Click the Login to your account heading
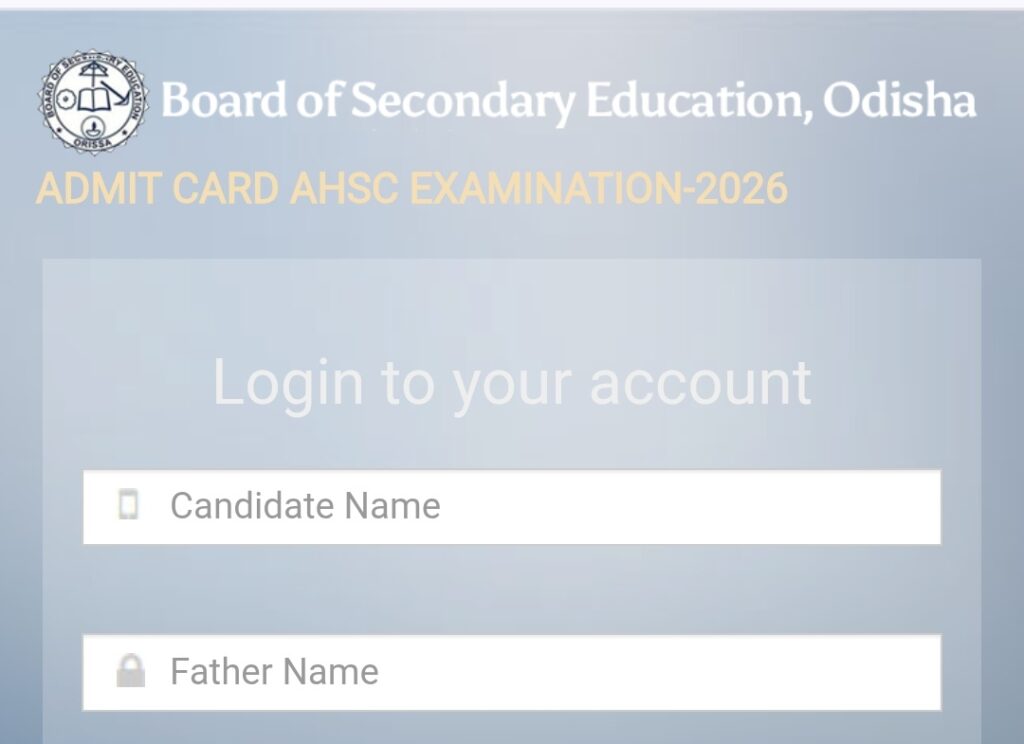Viewport: 1024px width, 744px height. tap(511, 382)
